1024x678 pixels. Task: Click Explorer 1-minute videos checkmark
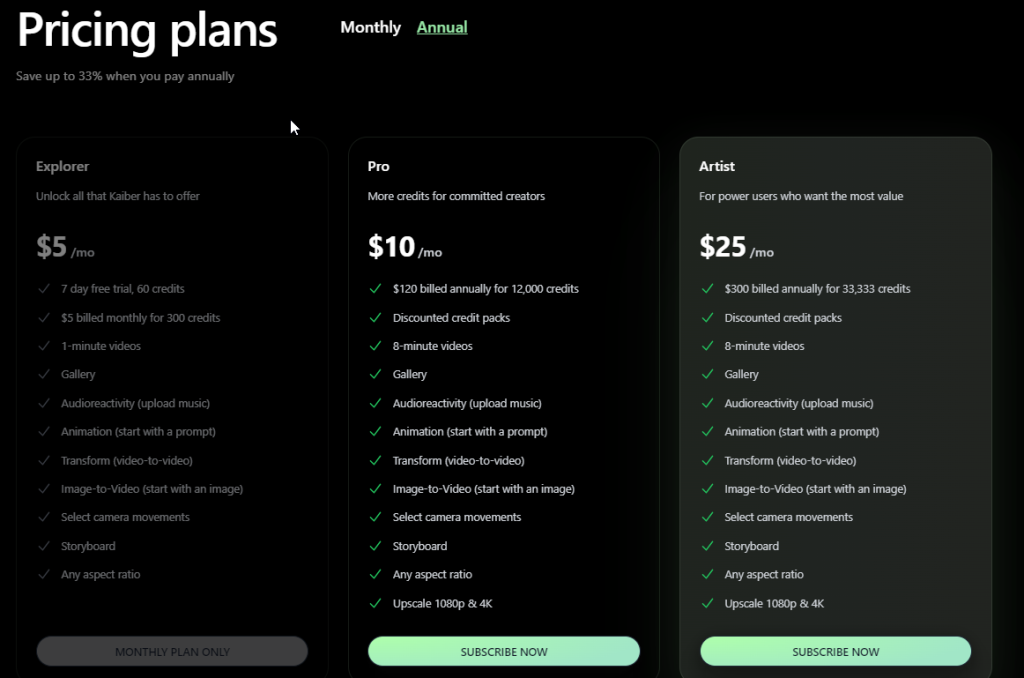[43, 346]
